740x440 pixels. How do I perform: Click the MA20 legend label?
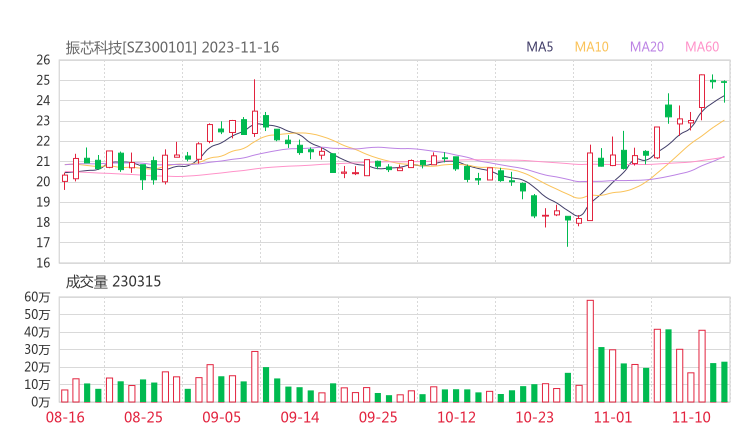[x=647, y=47]
